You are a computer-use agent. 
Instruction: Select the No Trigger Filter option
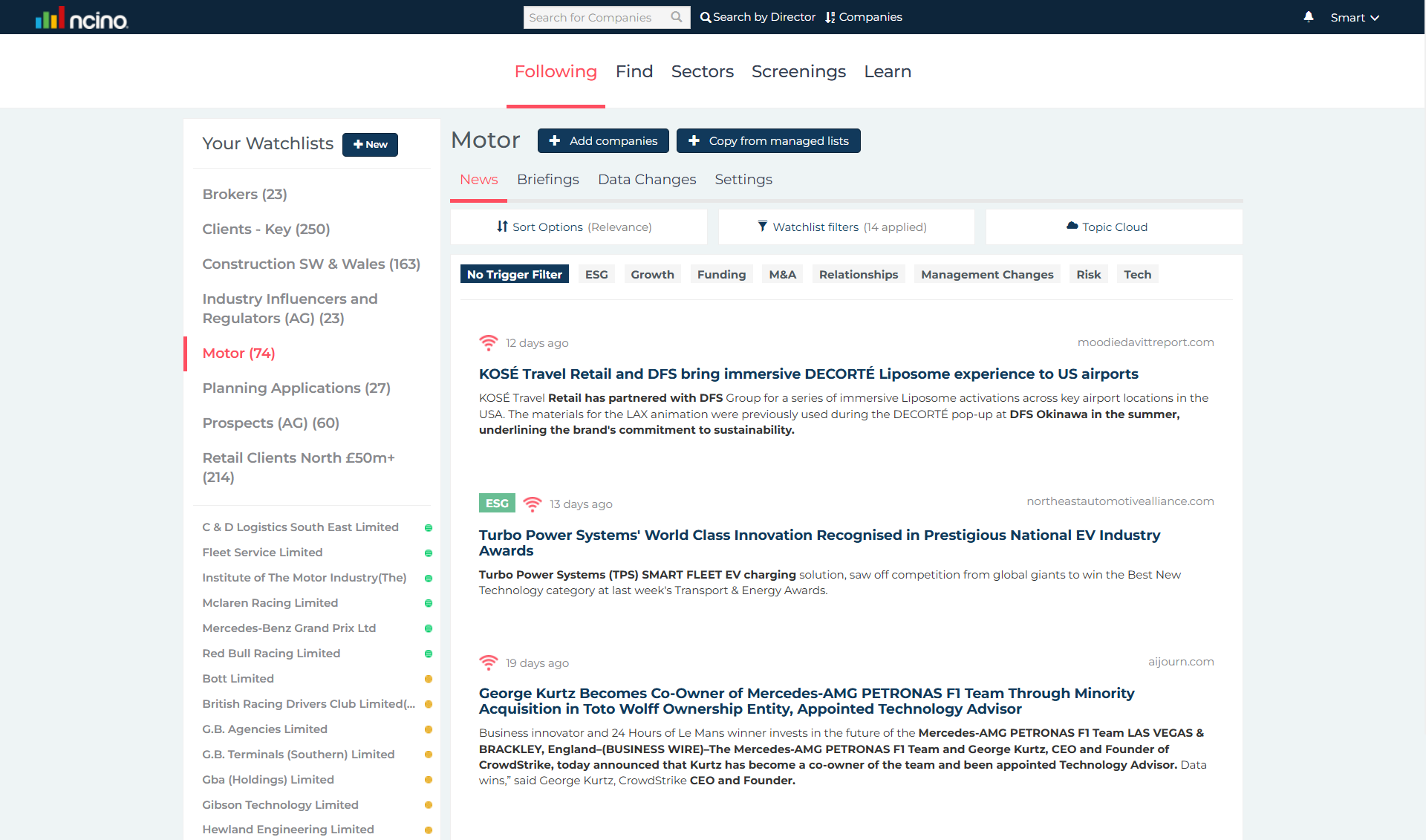tap(514, 274)
